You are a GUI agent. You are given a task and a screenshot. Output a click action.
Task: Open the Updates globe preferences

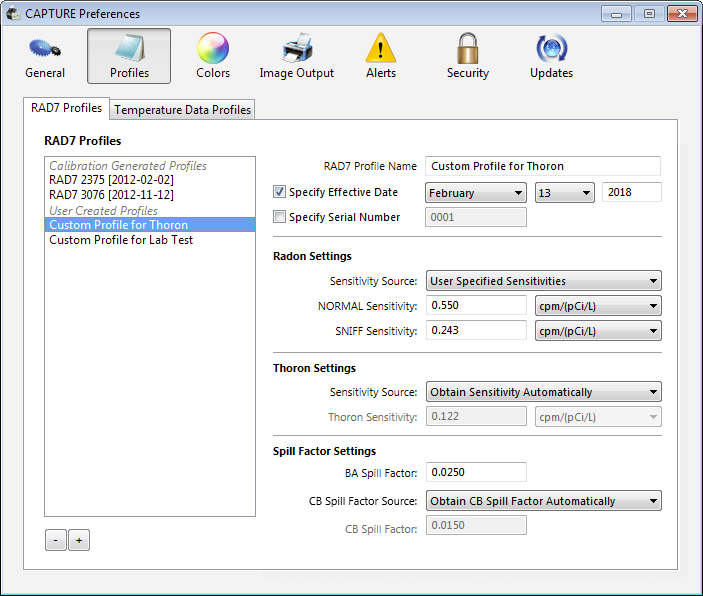tap(551, 56)
